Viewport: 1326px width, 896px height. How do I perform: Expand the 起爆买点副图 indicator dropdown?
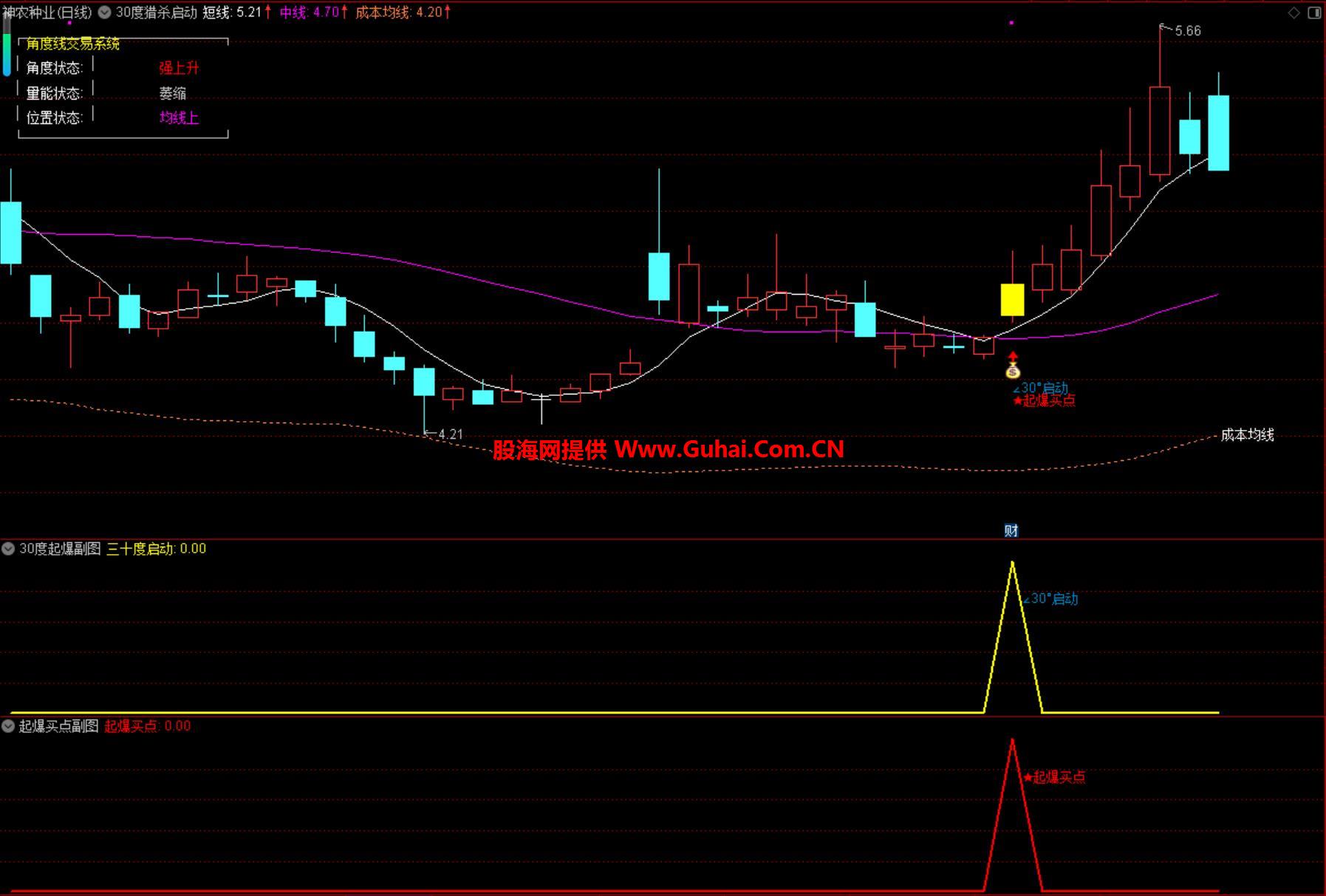click(9, 726)
